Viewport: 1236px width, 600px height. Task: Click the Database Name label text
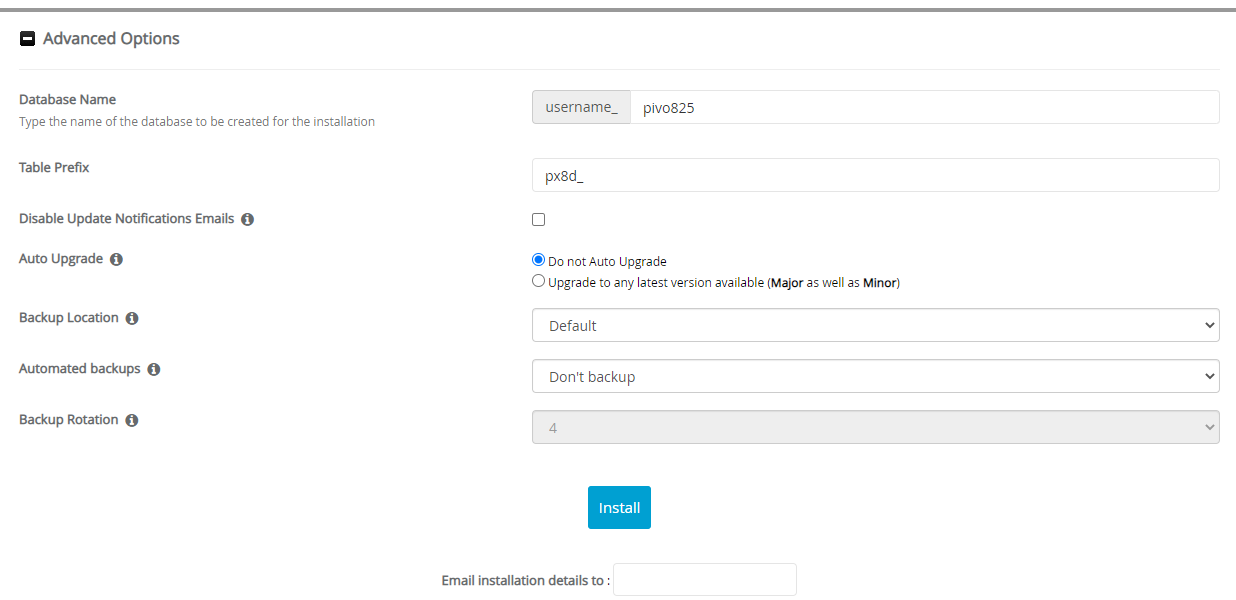click(x=67, y=100)
